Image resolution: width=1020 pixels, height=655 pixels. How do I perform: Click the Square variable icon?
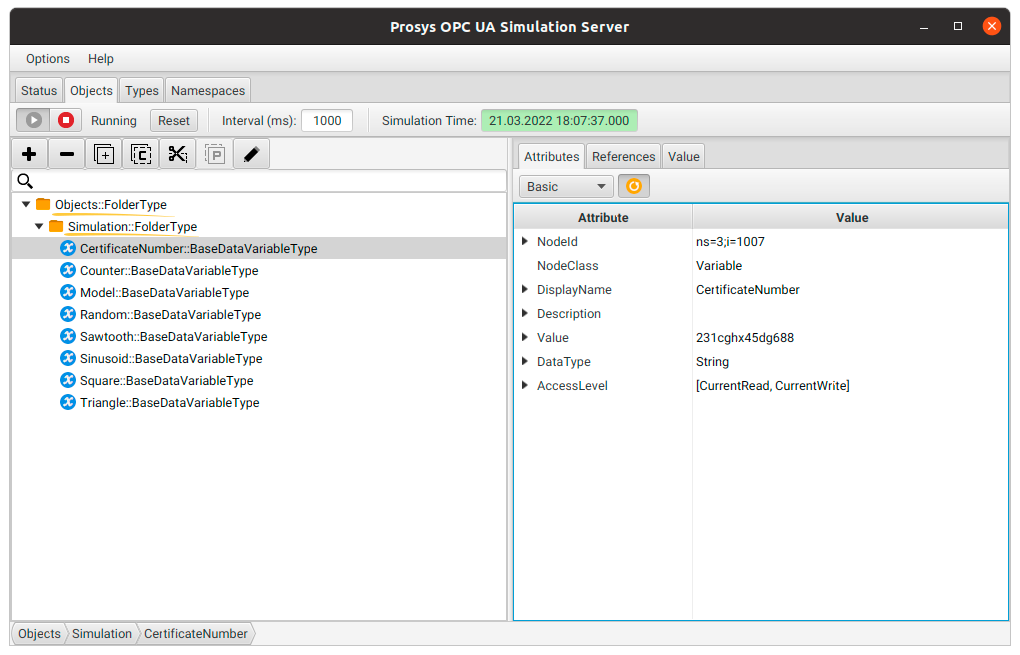click(68, 381)
